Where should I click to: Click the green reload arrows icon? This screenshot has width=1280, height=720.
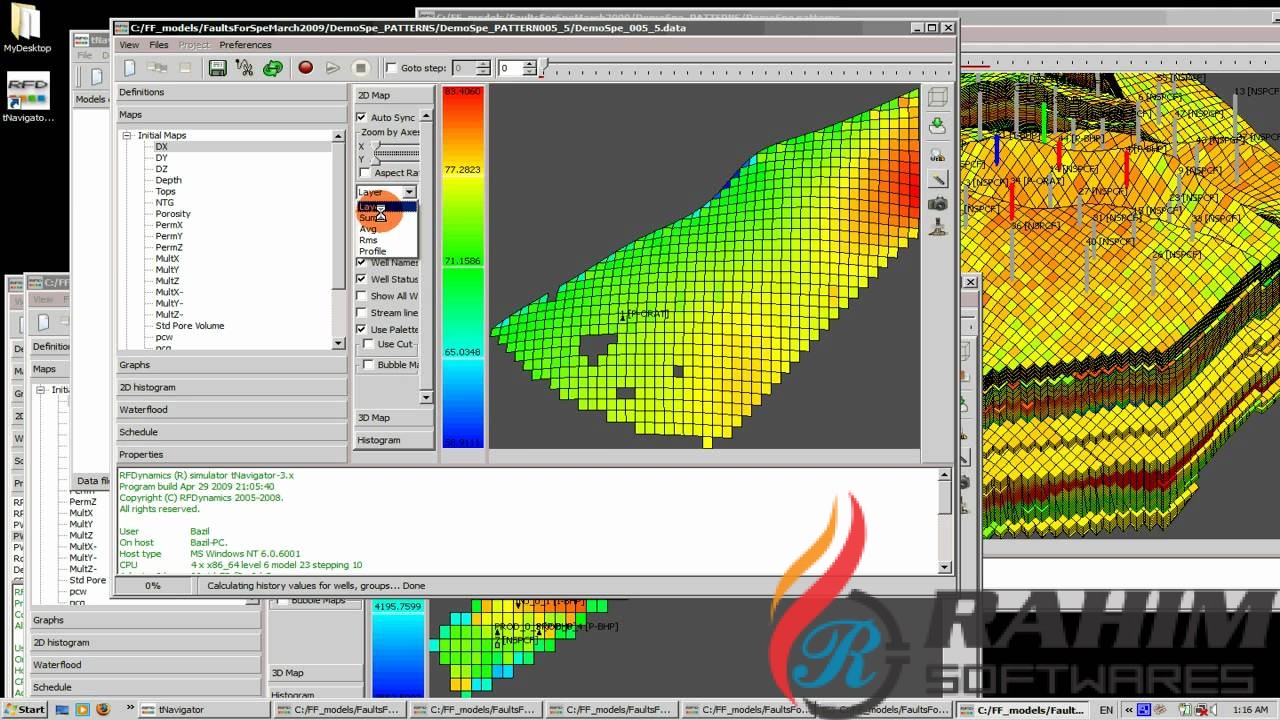272,68
